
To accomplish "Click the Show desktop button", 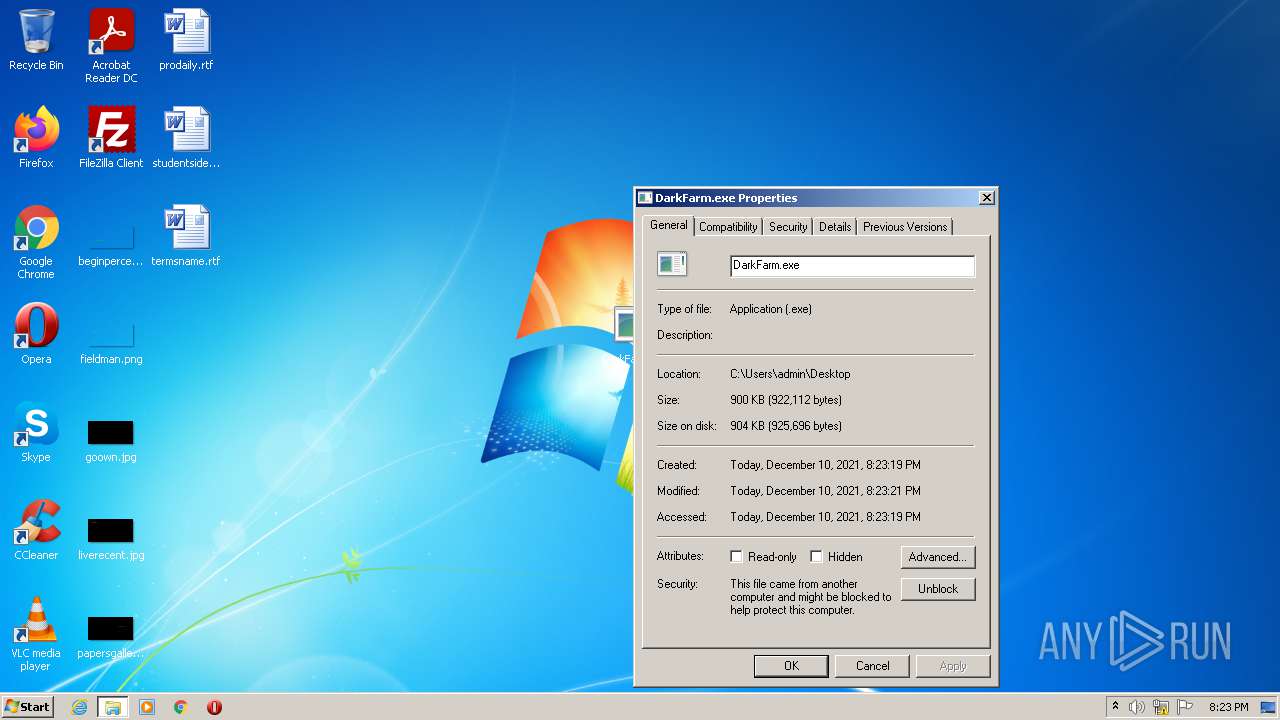I will 1268,707.
